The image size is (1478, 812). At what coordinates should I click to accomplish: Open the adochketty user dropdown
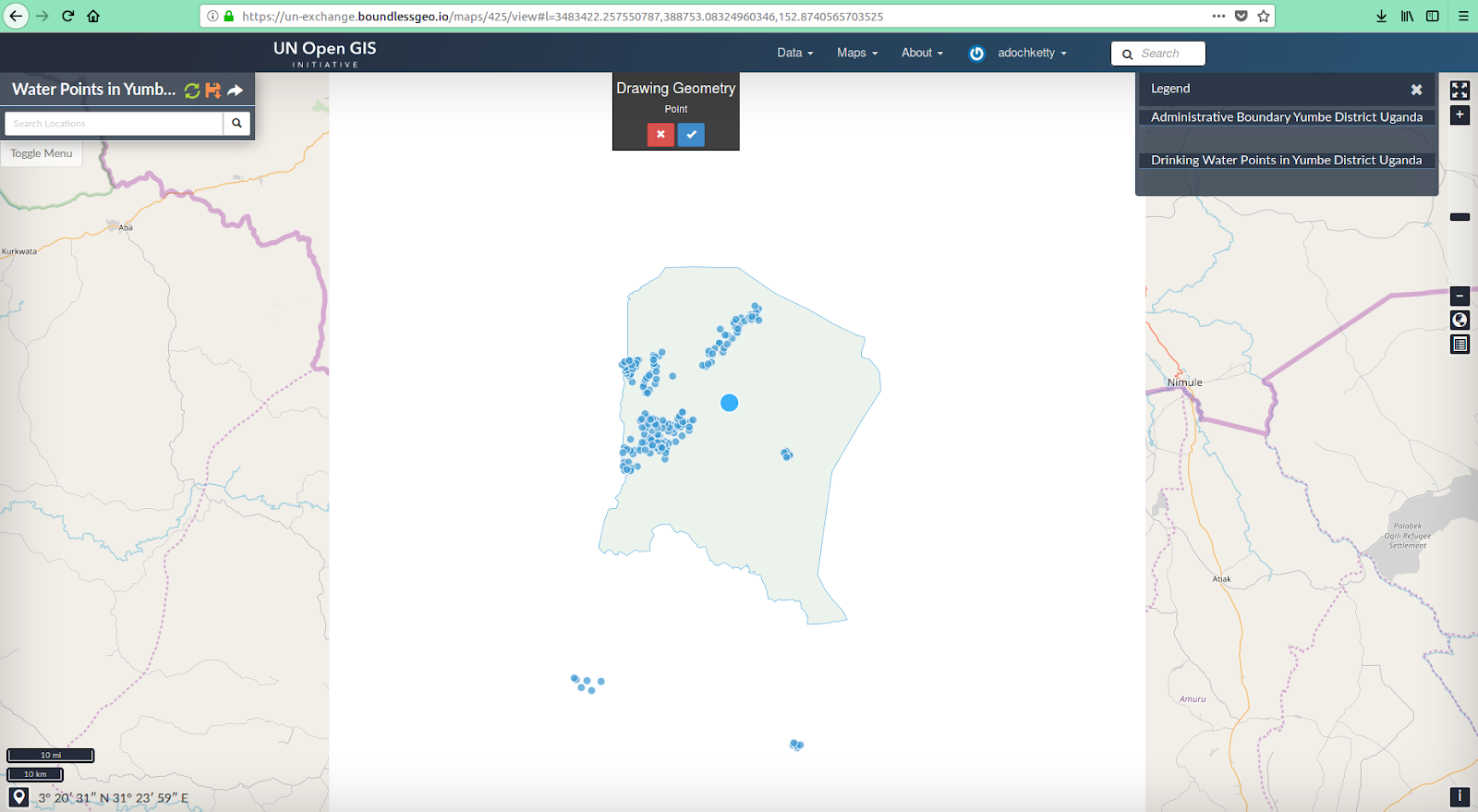coord(1032,53)
